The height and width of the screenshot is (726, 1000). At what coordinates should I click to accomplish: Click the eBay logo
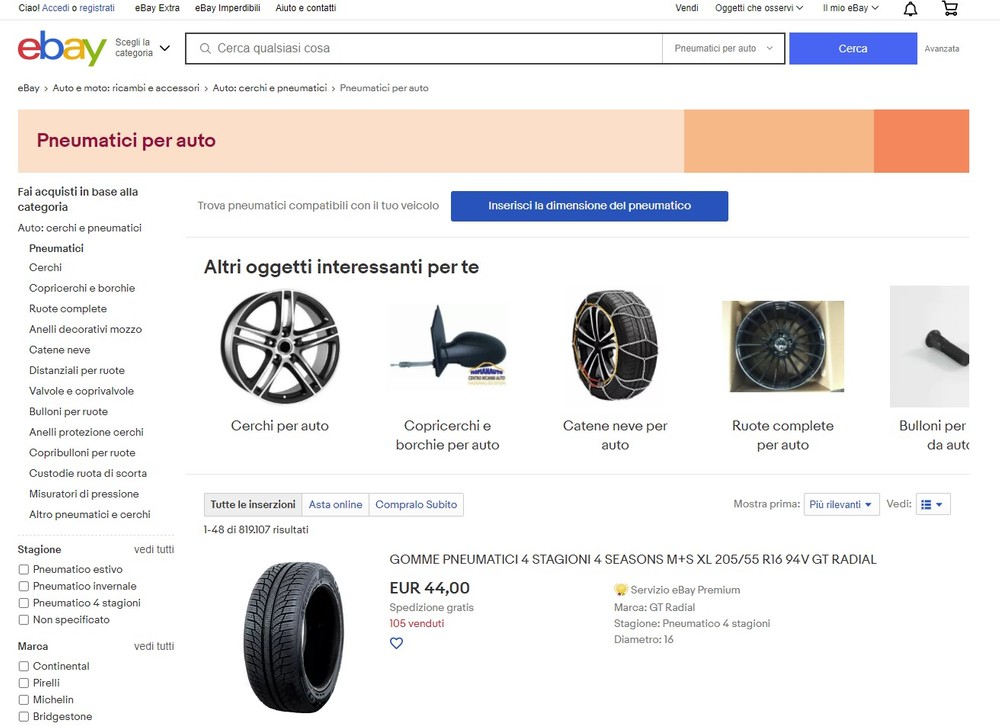click(x=62, y=48)
